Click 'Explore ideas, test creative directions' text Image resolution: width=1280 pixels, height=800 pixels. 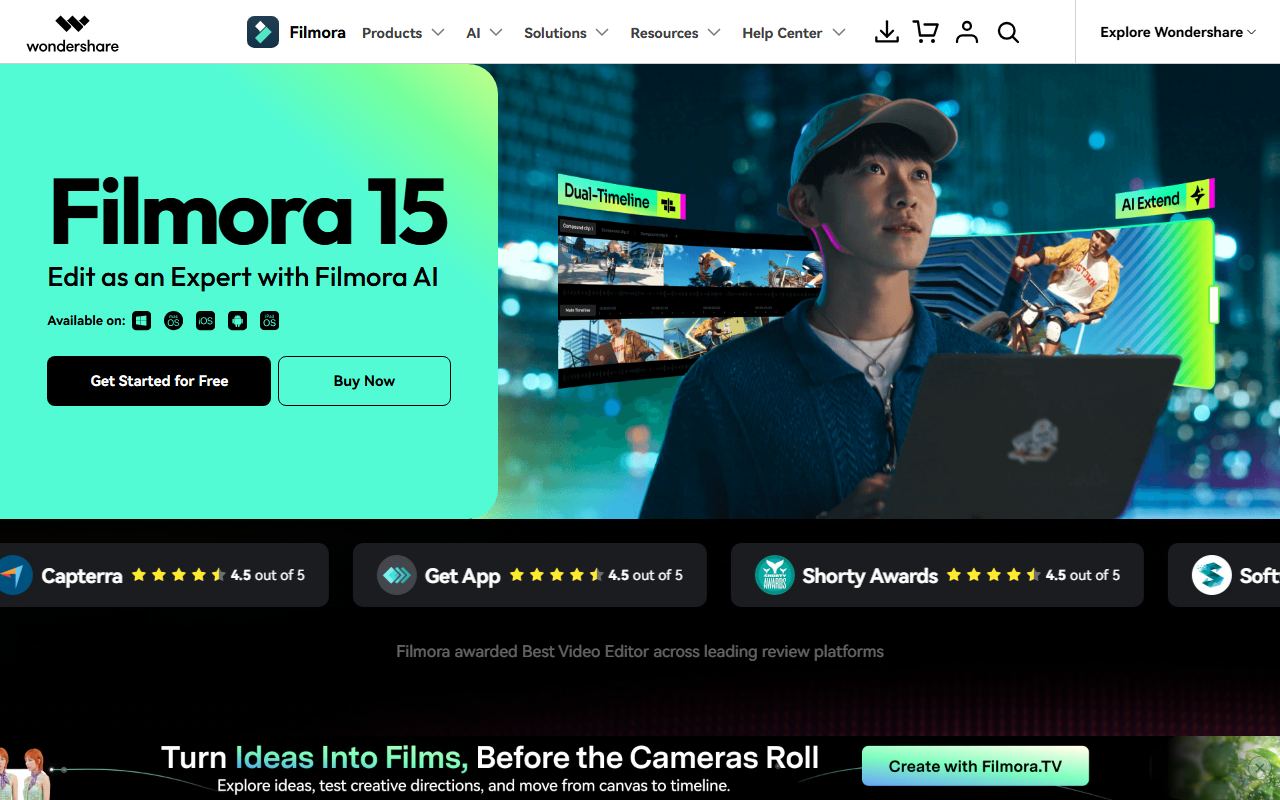[474, 786]
